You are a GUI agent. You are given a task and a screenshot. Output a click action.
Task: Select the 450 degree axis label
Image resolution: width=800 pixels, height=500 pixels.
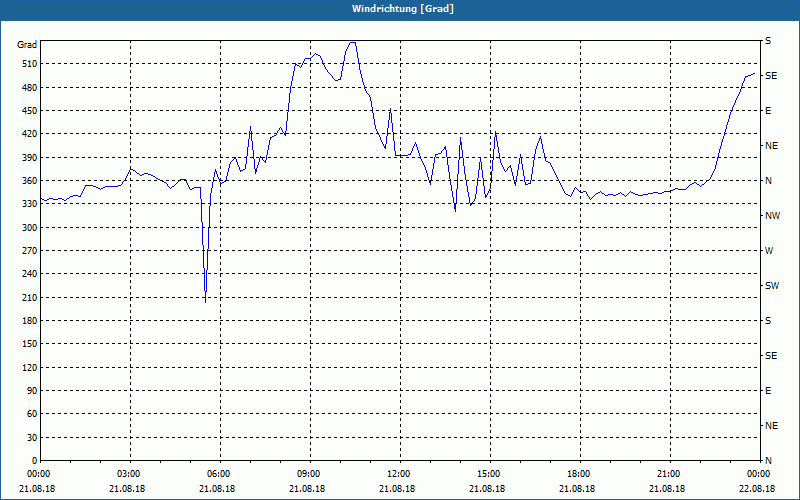pyautogui.click(x=30, y=111)
